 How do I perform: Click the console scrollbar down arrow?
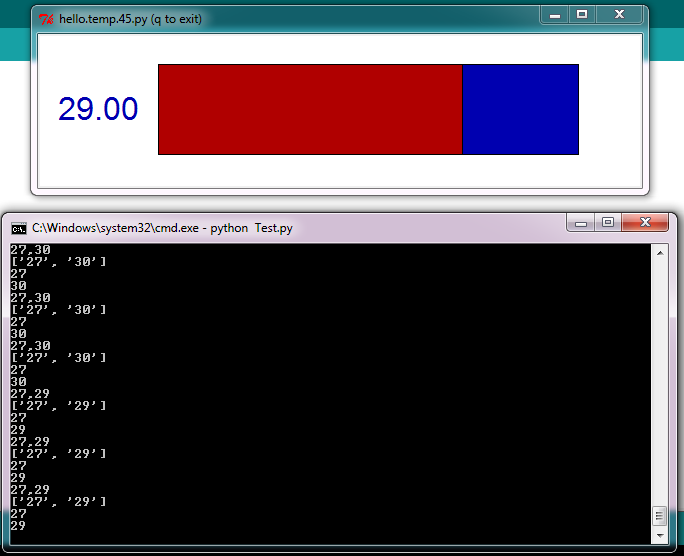pyautogui.click(x=660, y=536)
